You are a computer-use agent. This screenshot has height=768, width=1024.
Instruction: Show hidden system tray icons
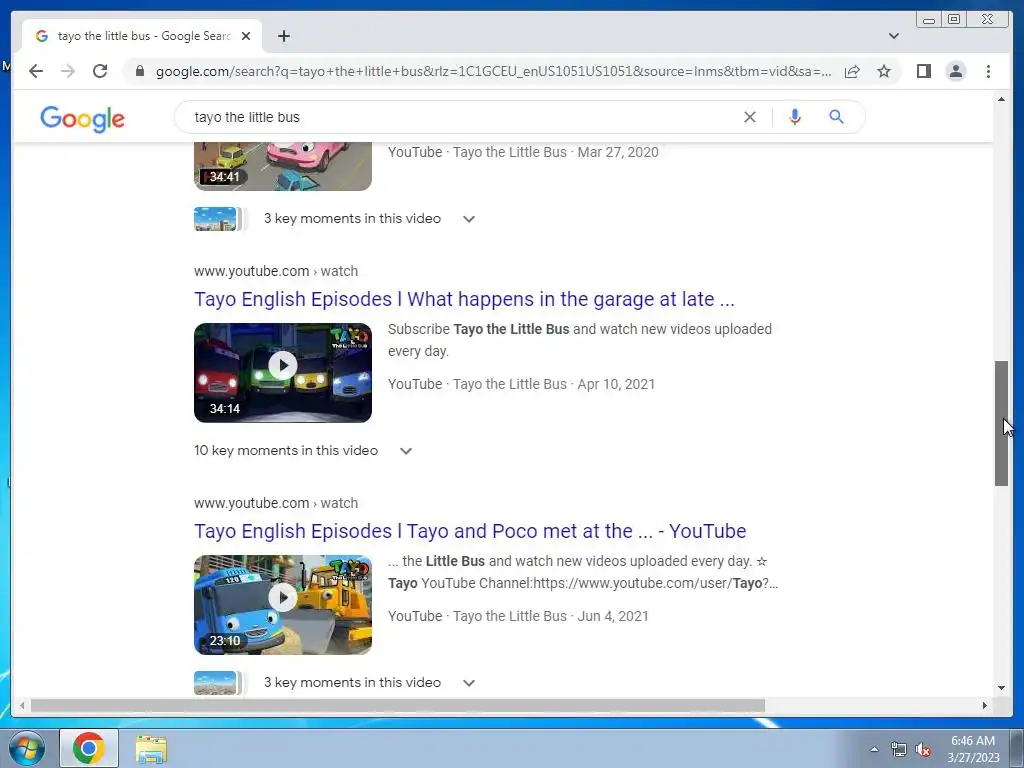click(874, 749)
